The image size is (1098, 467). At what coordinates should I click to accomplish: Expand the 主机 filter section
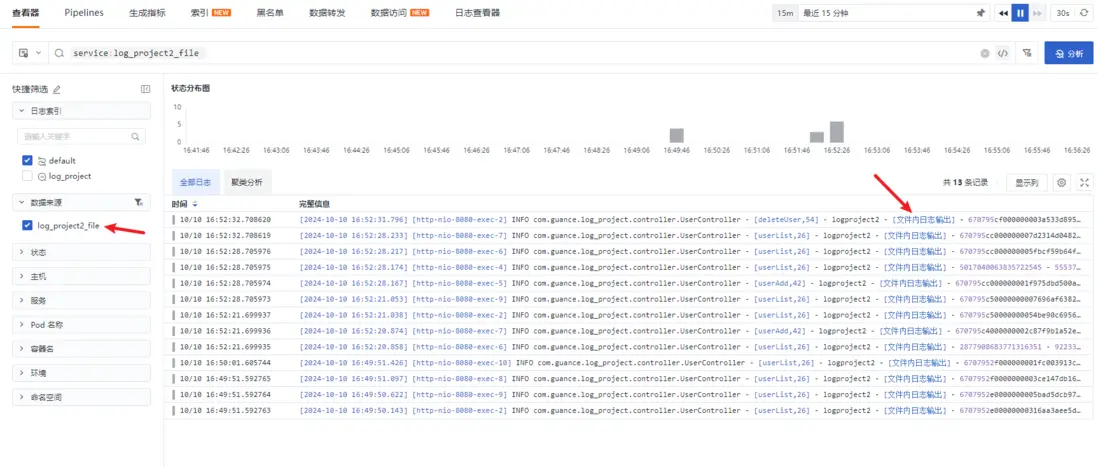[81, 277]
